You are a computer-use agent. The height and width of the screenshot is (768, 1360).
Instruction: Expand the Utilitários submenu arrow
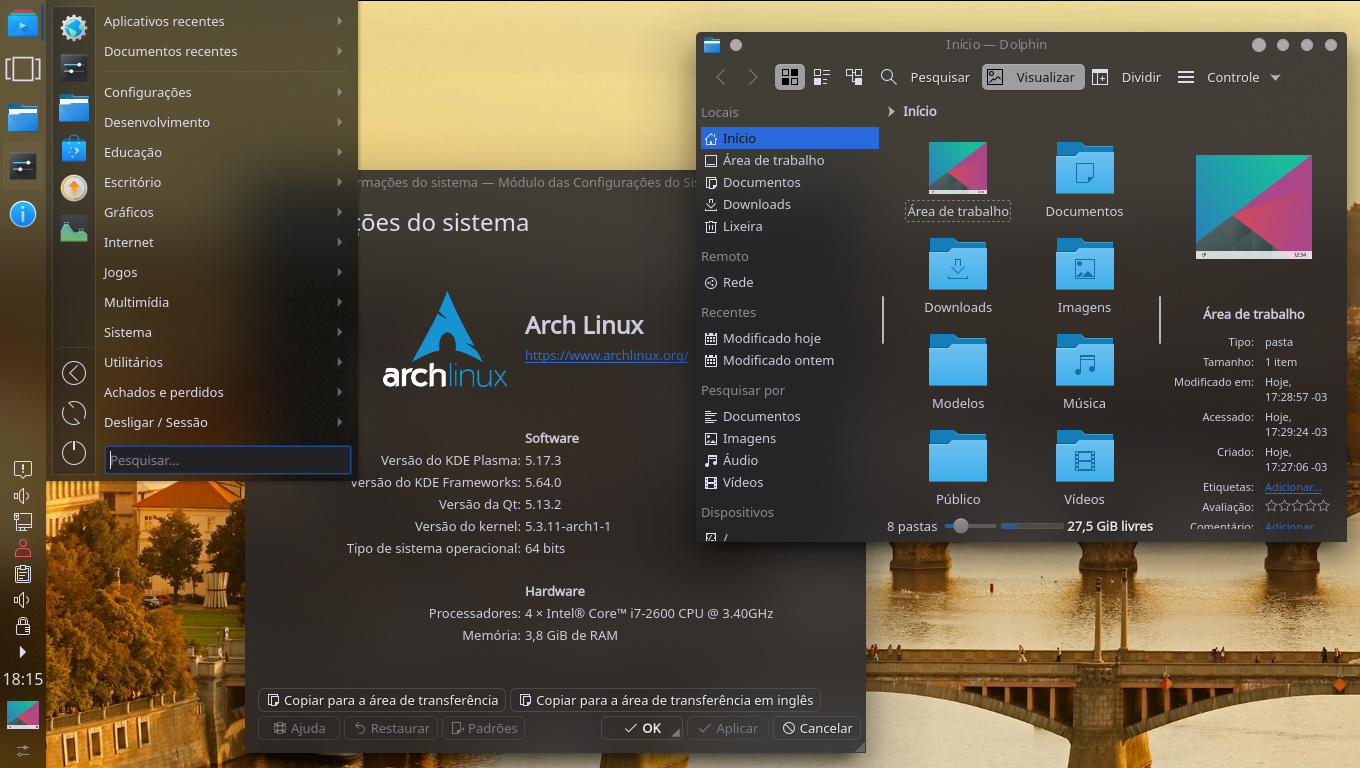point(340,362)
